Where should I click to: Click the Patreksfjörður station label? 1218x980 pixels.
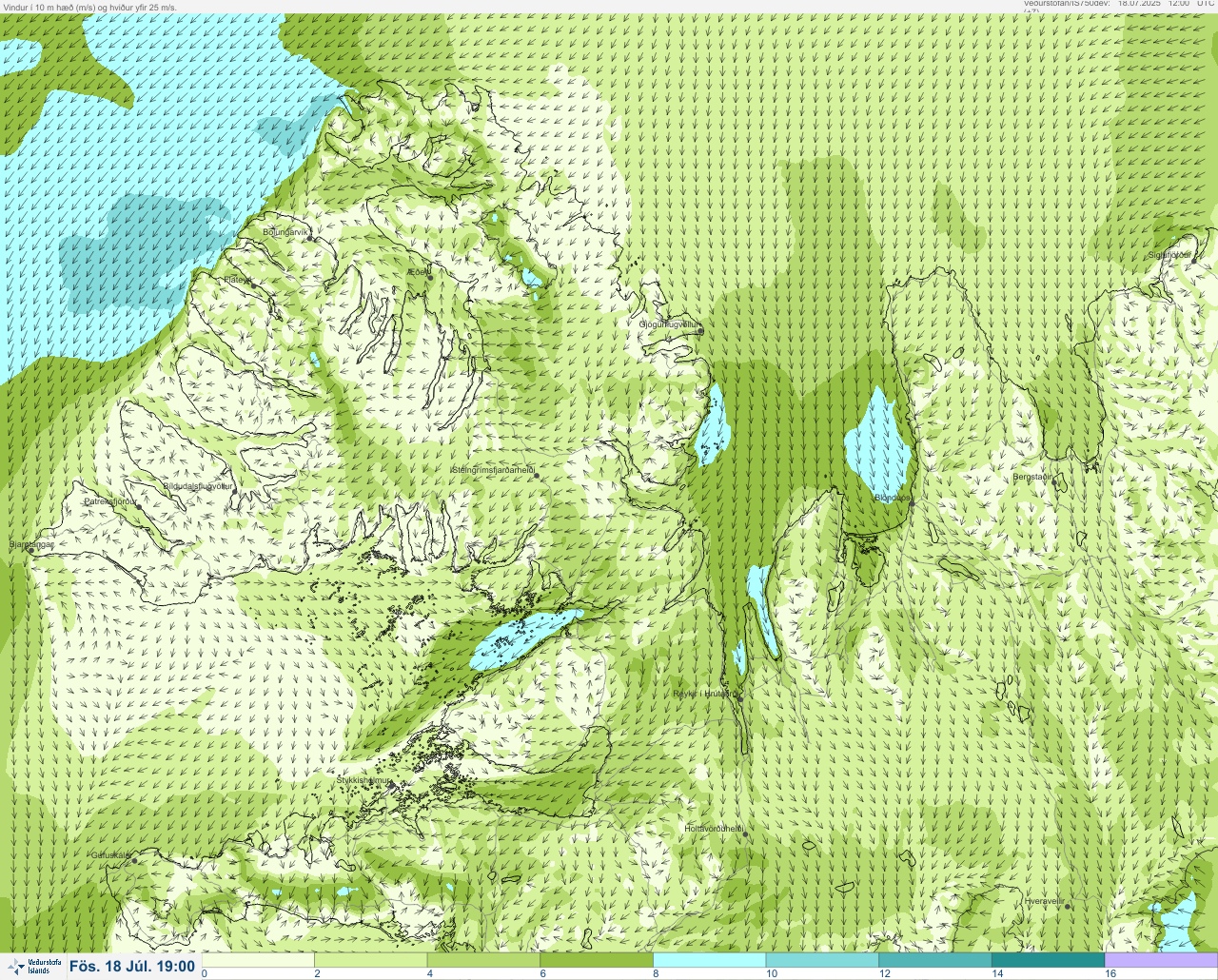pyautogui.click(x=110, y=500)
